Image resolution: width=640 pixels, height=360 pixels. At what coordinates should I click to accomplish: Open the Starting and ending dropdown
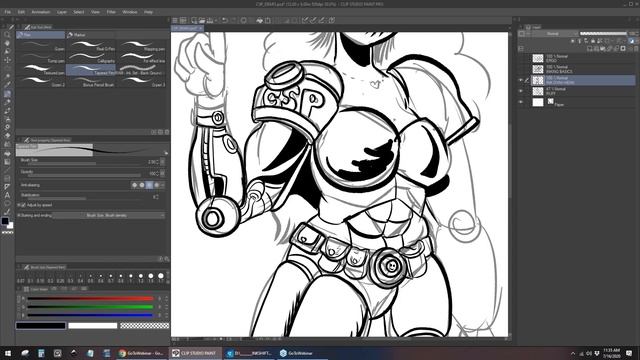tap(109, 216)
